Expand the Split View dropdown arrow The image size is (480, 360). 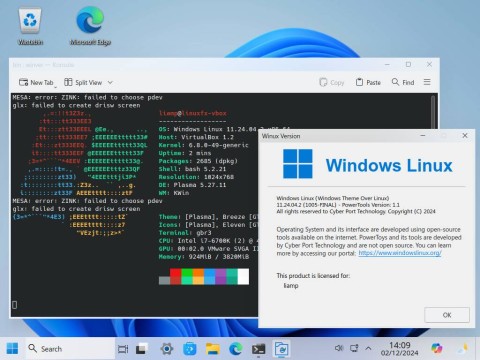click(110, 82)
